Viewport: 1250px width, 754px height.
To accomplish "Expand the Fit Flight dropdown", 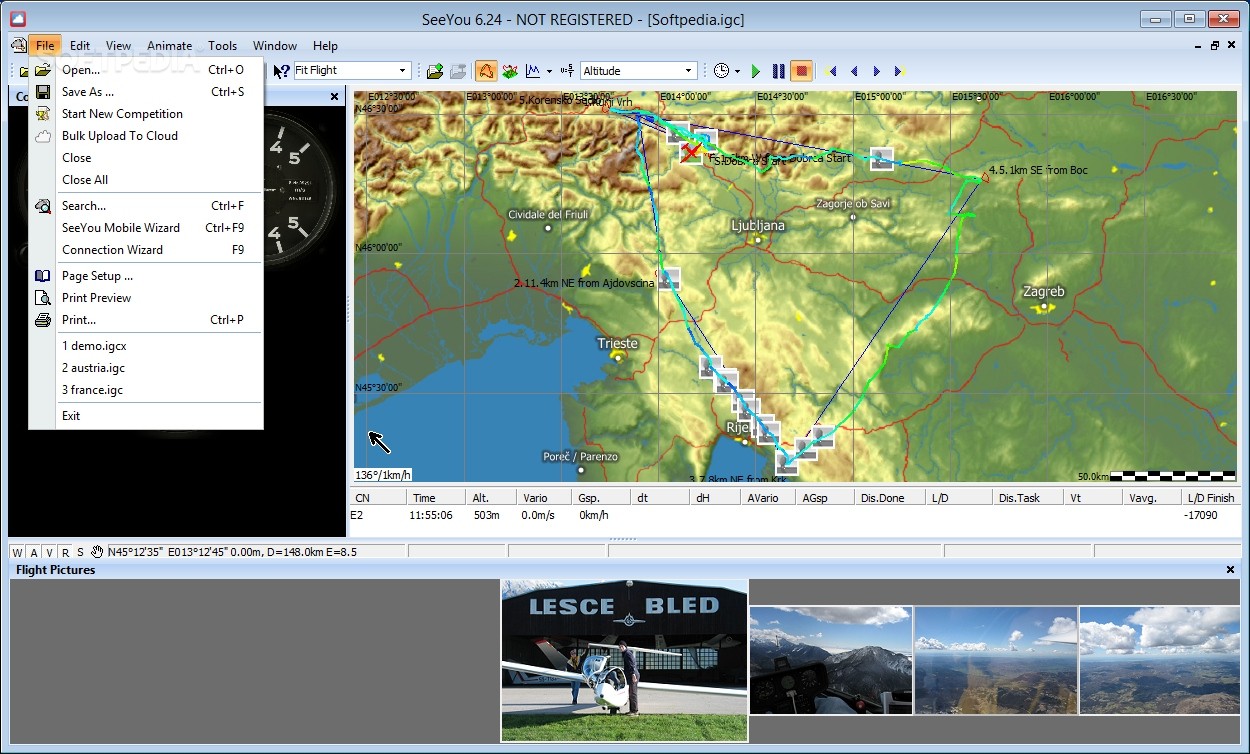I will (x=403, y=71).
